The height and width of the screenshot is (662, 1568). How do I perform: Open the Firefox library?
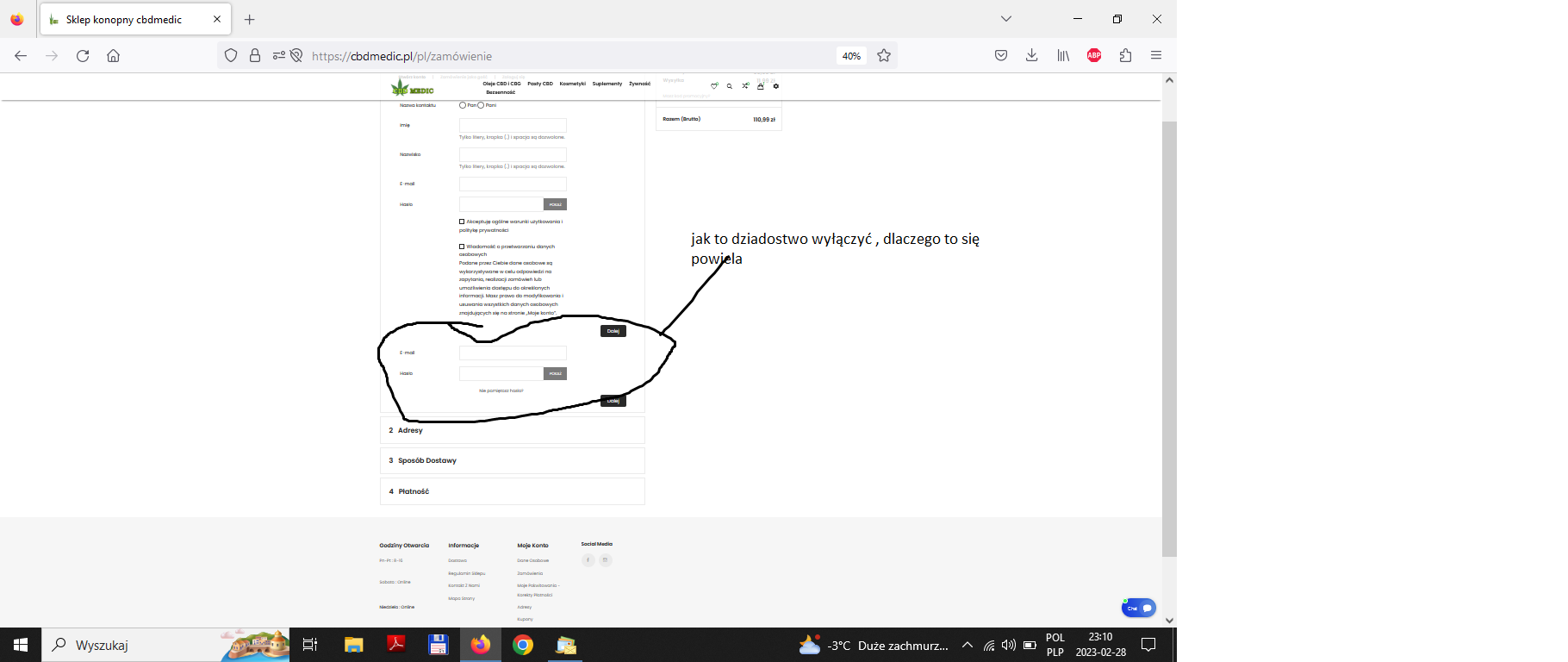1063,55
